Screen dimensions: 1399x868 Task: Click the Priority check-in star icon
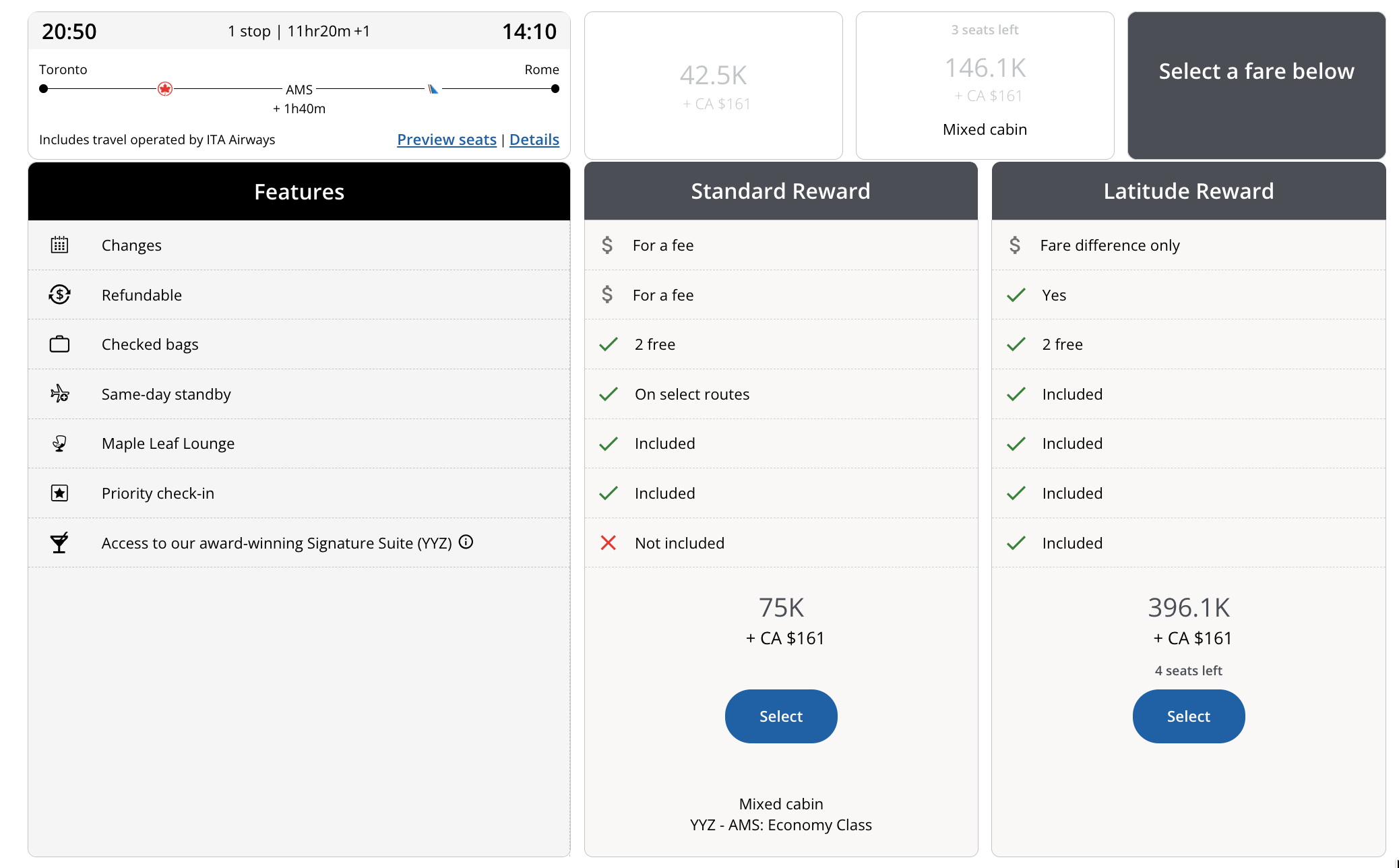tap(59, 493)
